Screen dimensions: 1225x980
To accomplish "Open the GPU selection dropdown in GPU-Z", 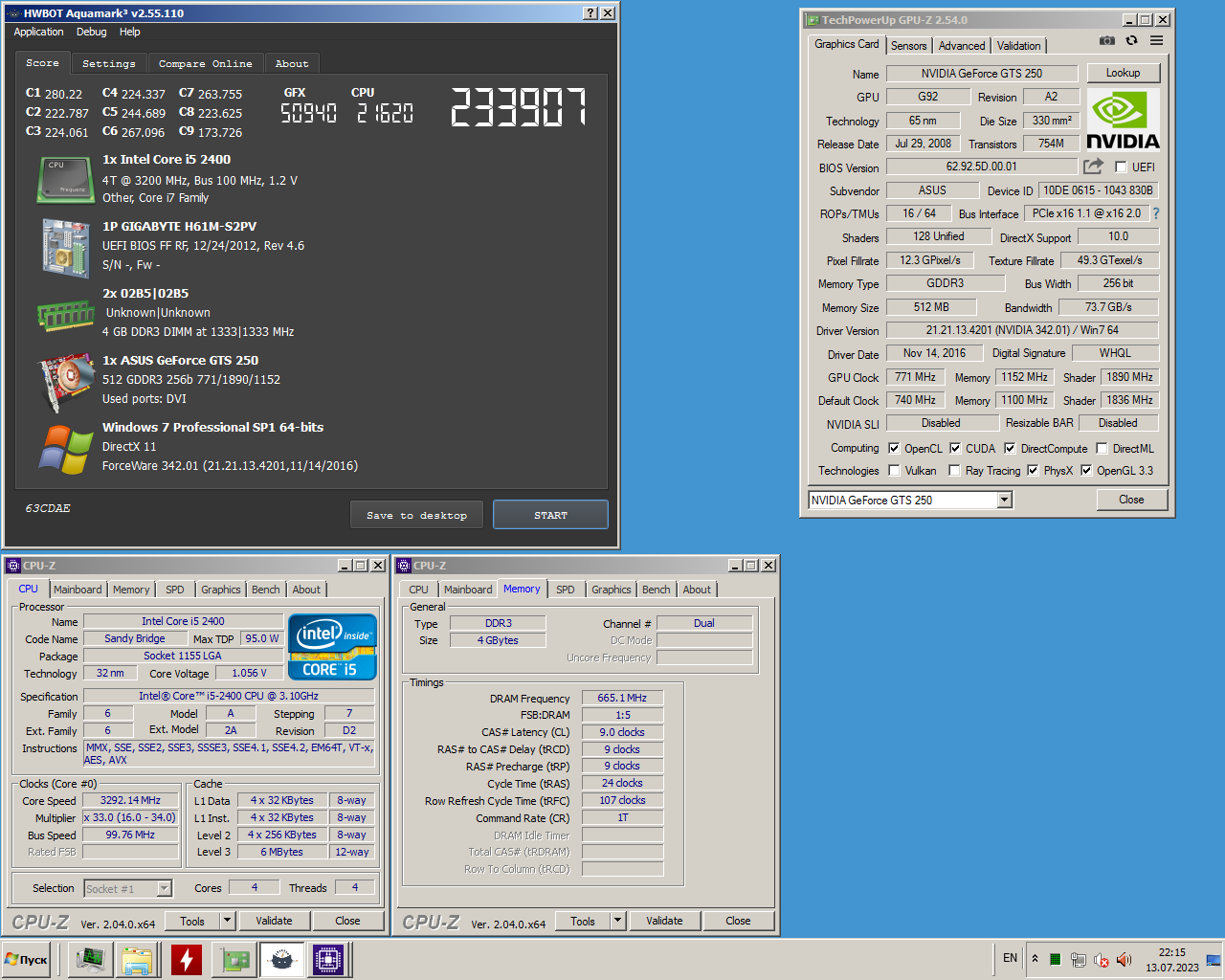I will click(1004, 500).
